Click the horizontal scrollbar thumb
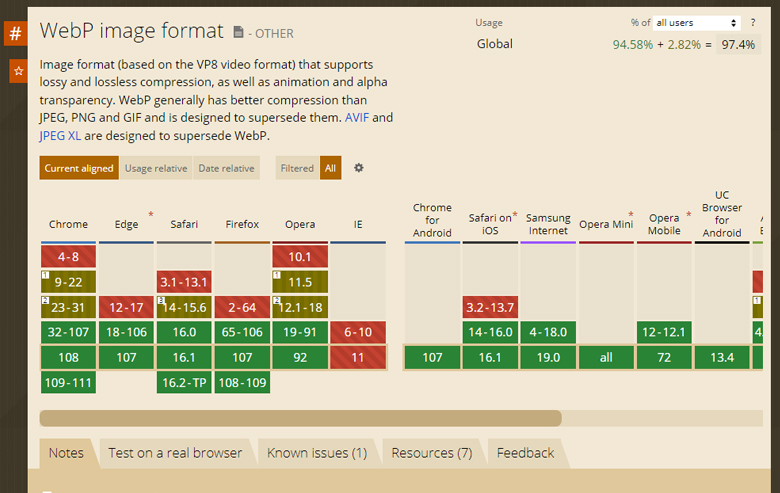 pos(300,418)
